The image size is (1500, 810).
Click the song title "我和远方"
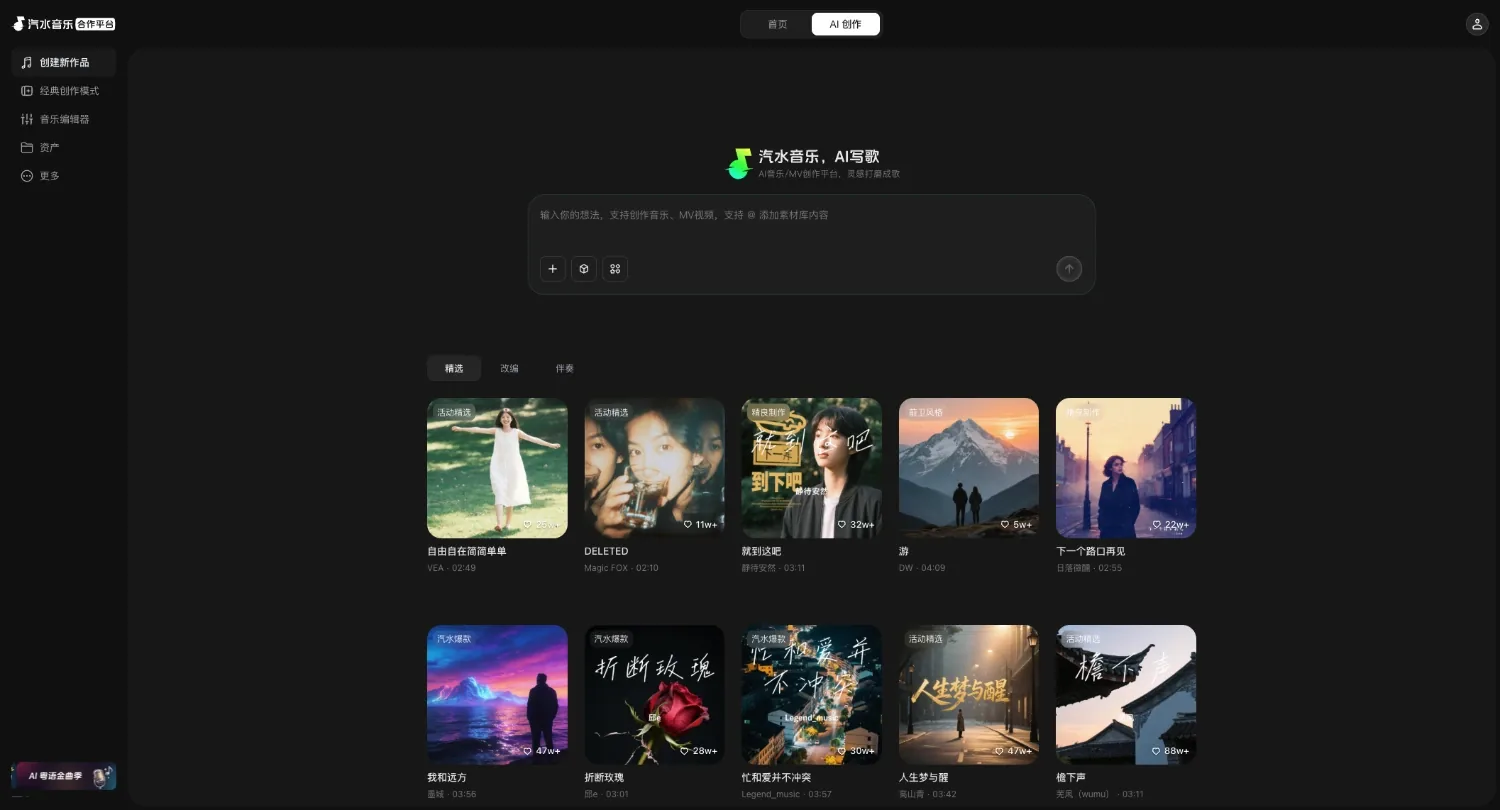(447, 778)
